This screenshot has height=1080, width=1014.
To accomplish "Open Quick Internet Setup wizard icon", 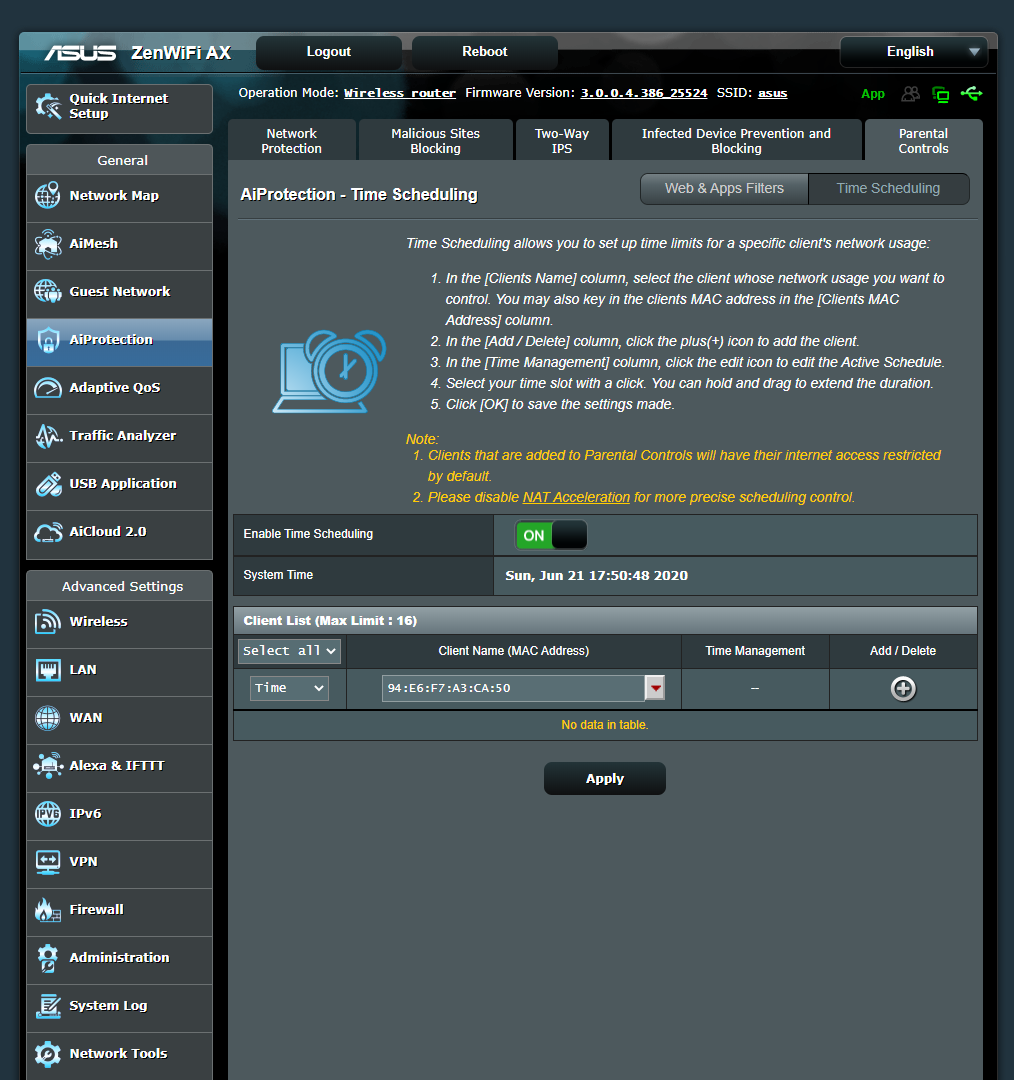I will 48,106.
